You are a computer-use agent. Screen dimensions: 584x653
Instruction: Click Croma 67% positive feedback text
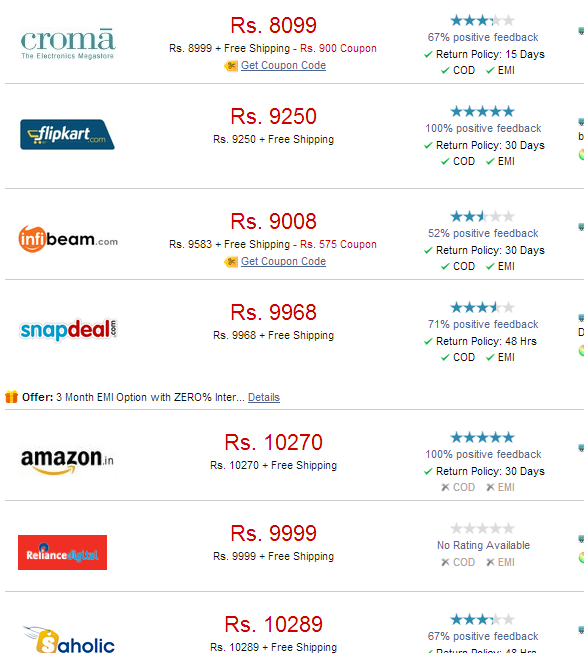[x=483, y=37]
